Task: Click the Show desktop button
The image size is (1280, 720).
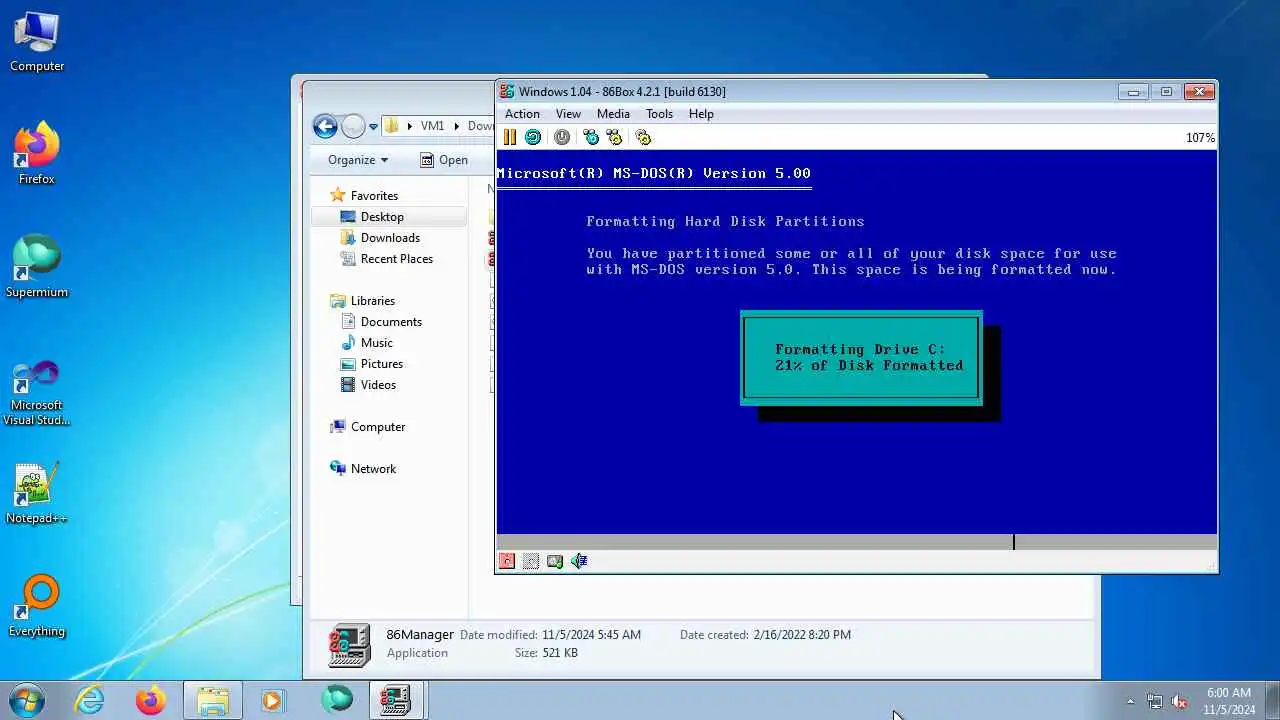Action: [x=1273, y=701]
